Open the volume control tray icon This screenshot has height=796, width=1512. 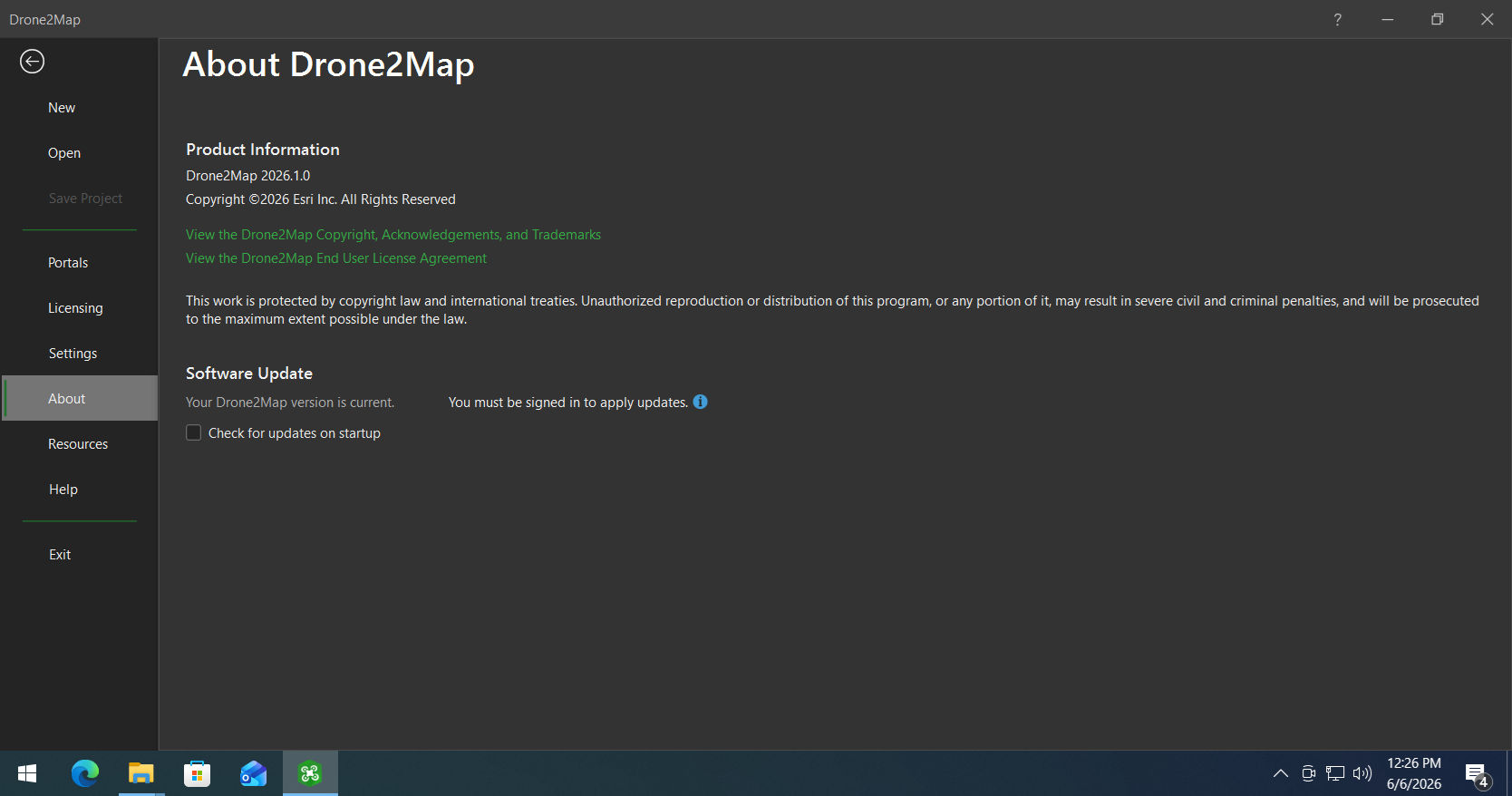click(1362, 773)
